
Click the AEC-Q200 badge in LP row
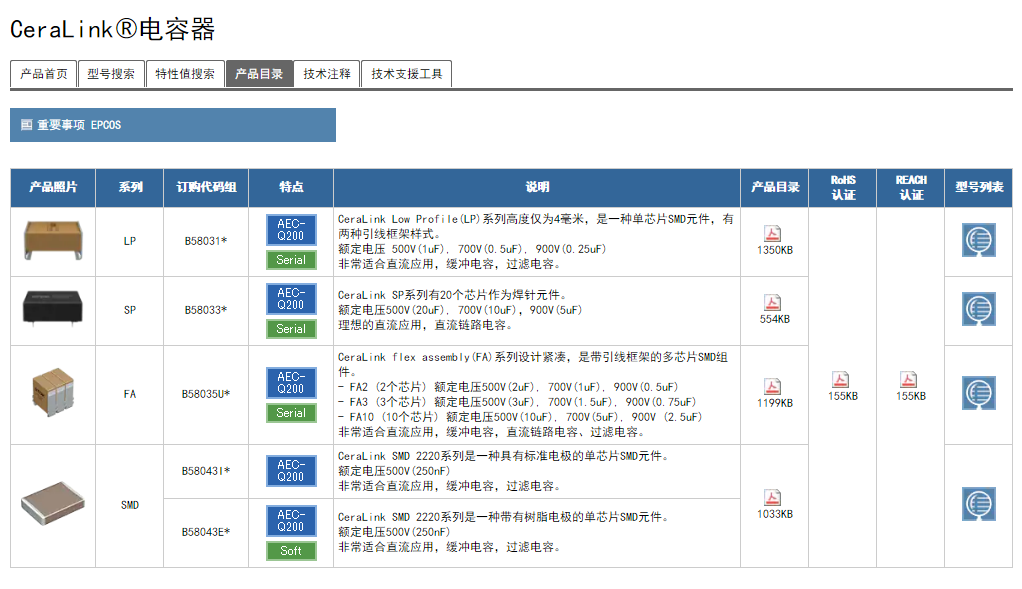pyautogui.click(x=291, y=230)
